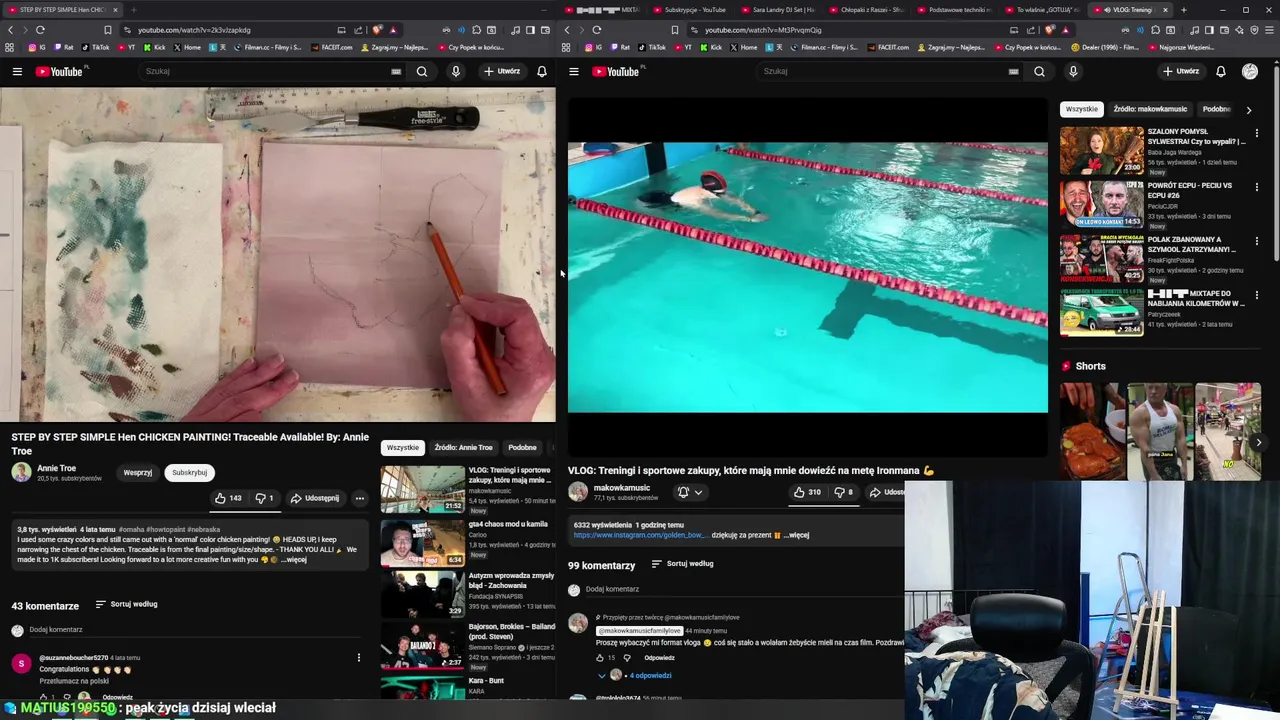Click search magnifier button in right YouTube window
The height and width of the screenshot is (720, 1280).
point(1040,71)
